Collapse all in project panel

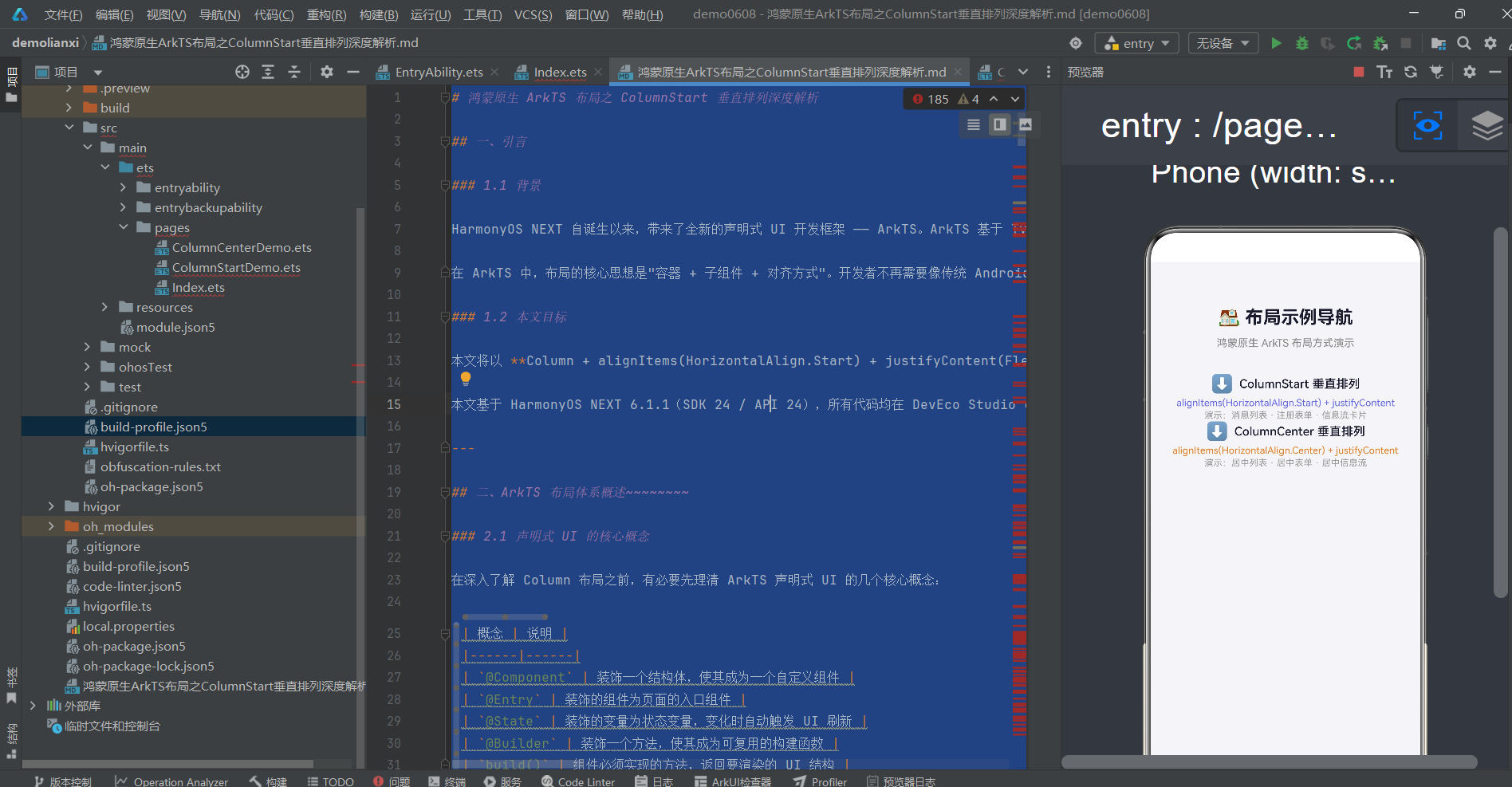294,72
